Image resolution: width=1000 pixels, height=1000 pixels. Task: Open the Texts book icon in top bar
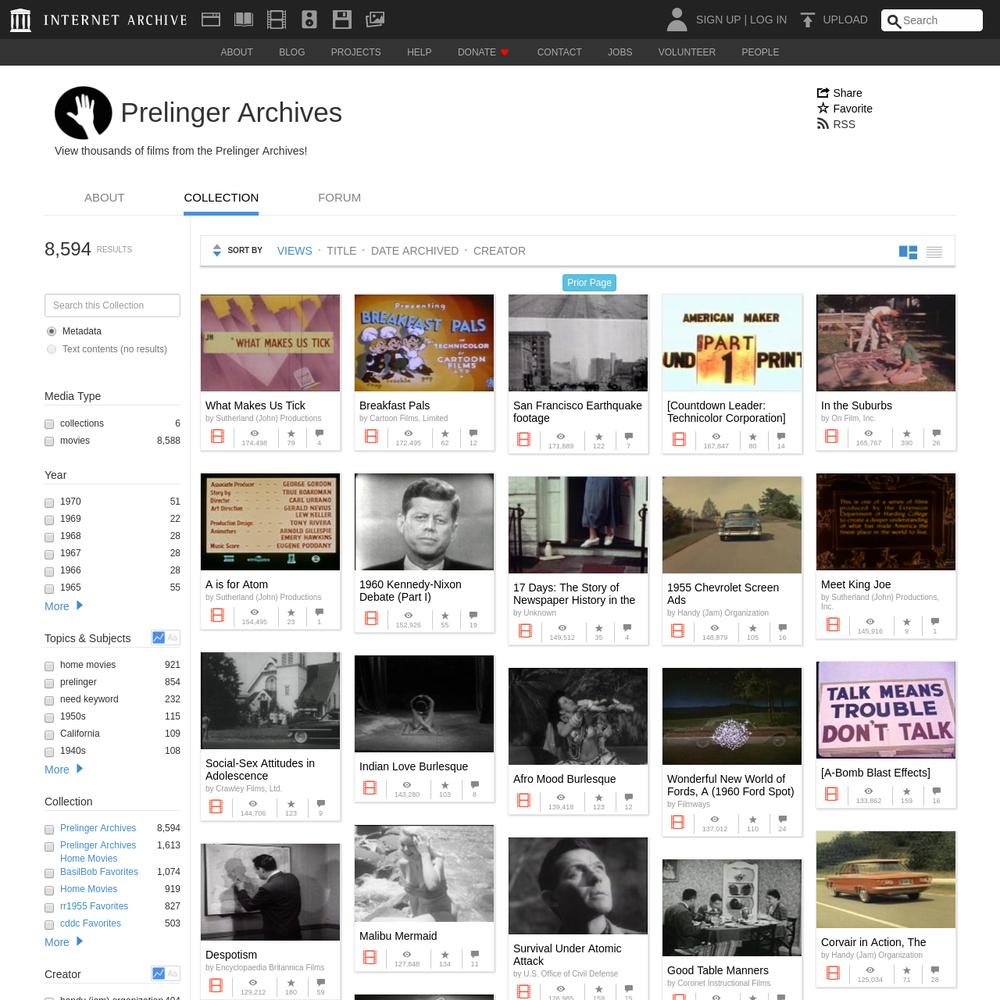pyautogui.click(x=244, y=20)
